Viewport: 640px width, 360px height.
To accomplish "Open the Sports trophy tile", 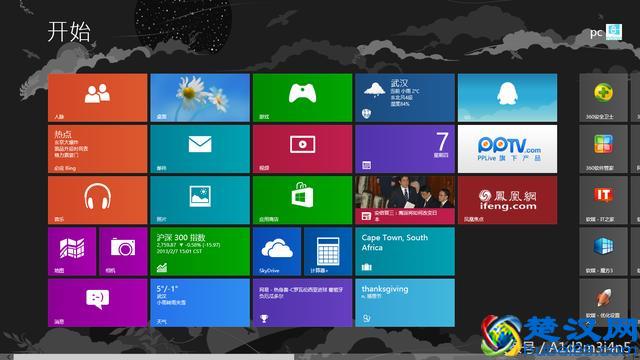I will coord(302,303).
